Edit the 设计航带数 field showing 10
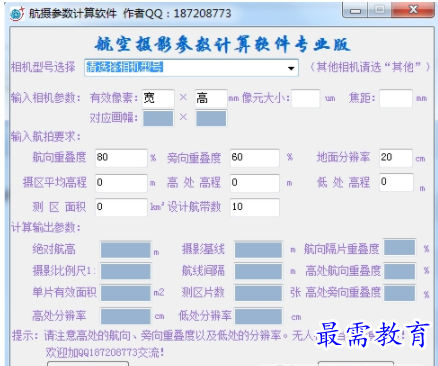This screenshot has height=366, width=438. 255,207
